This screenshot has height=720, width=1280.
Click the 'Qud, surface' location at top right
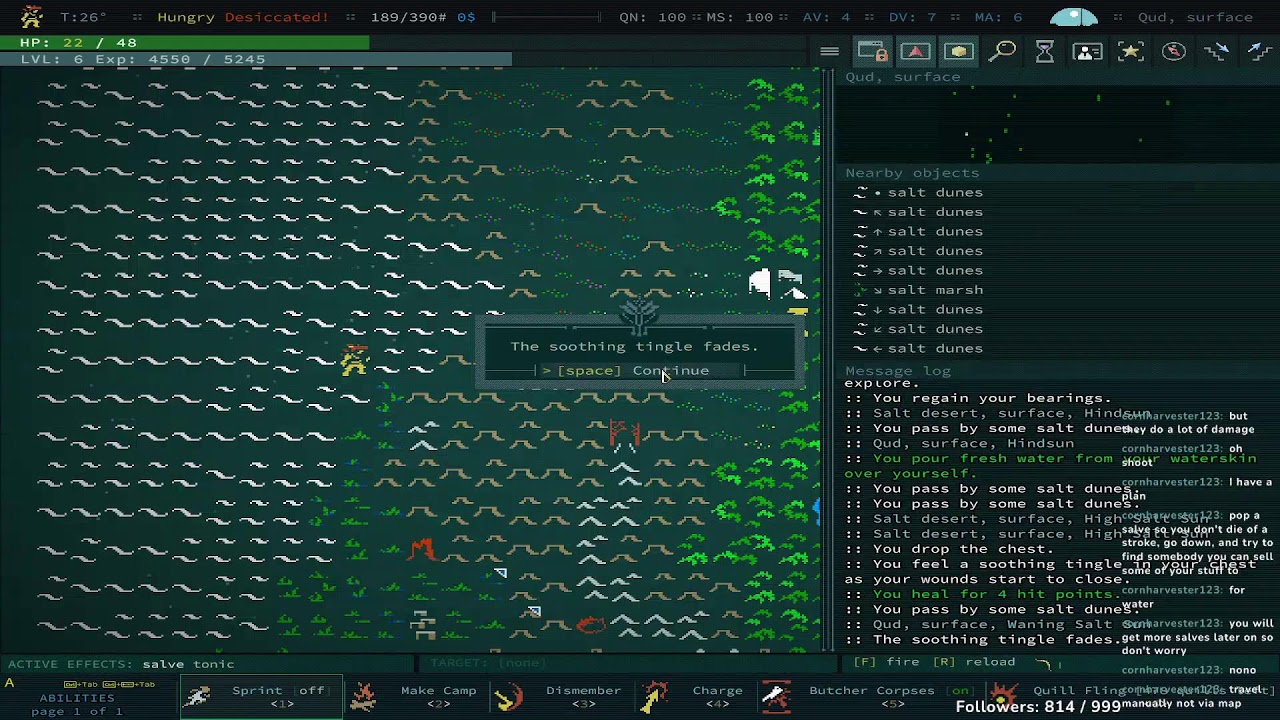point(1195,17)
